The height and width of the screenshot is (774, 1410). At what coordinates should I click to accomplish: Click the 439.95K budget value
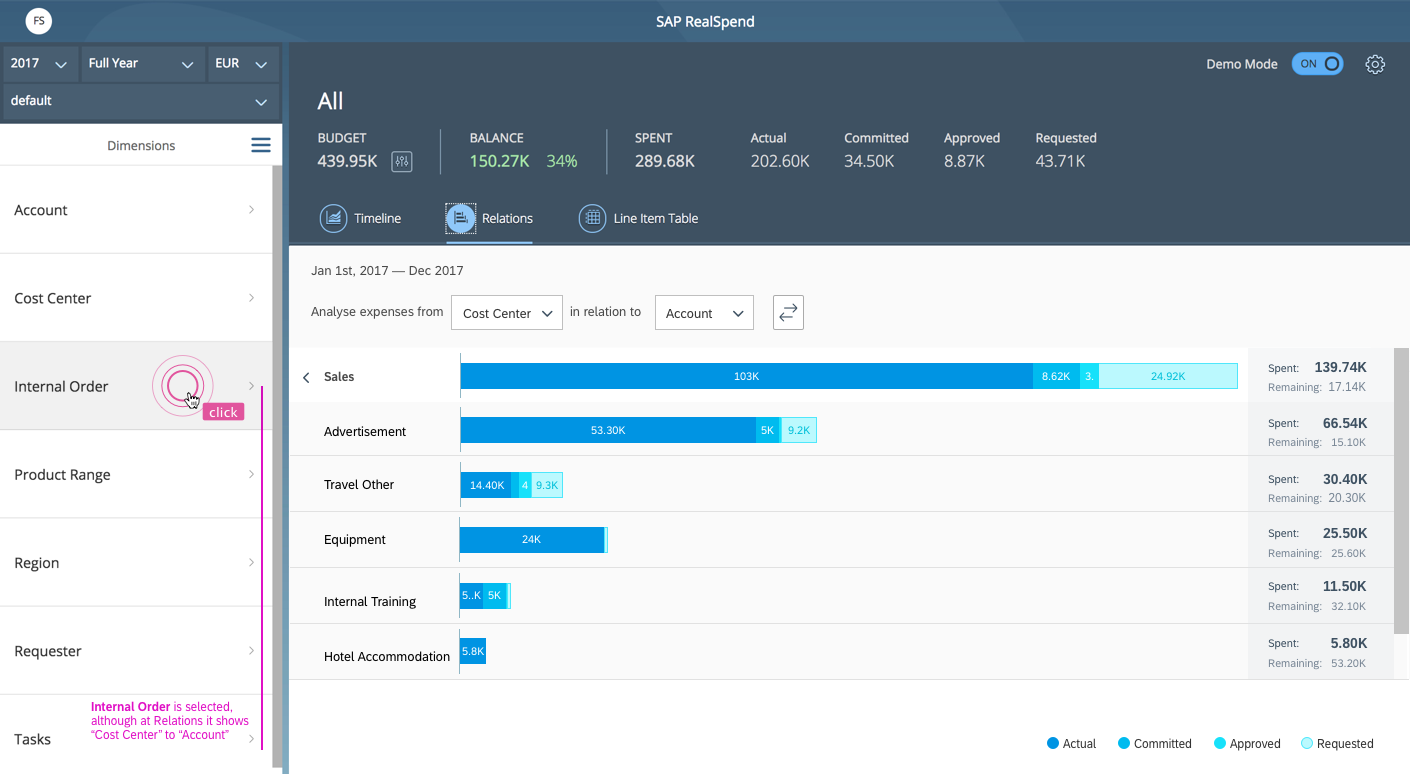347,161
